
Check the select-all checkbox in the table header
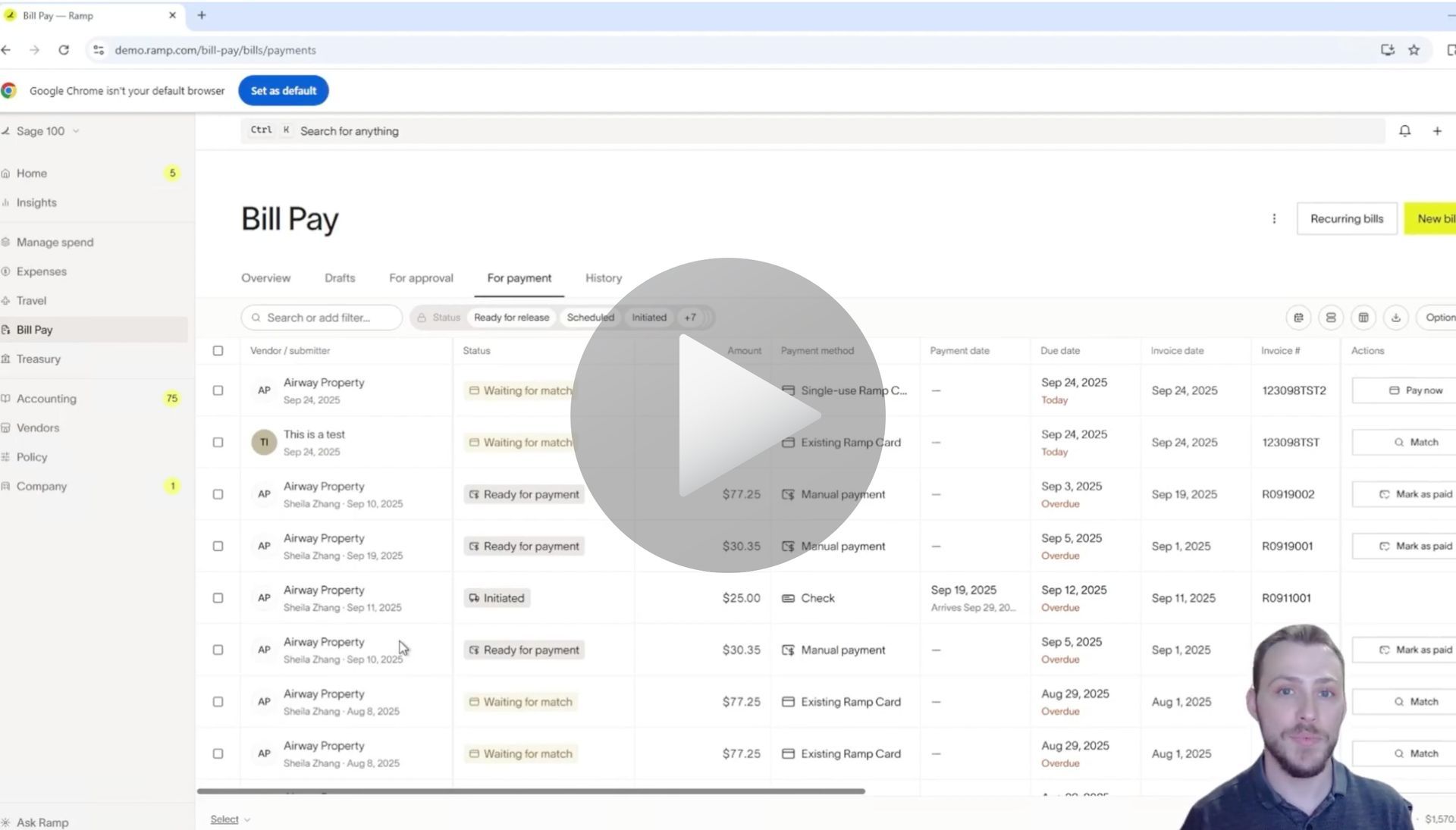218,350
